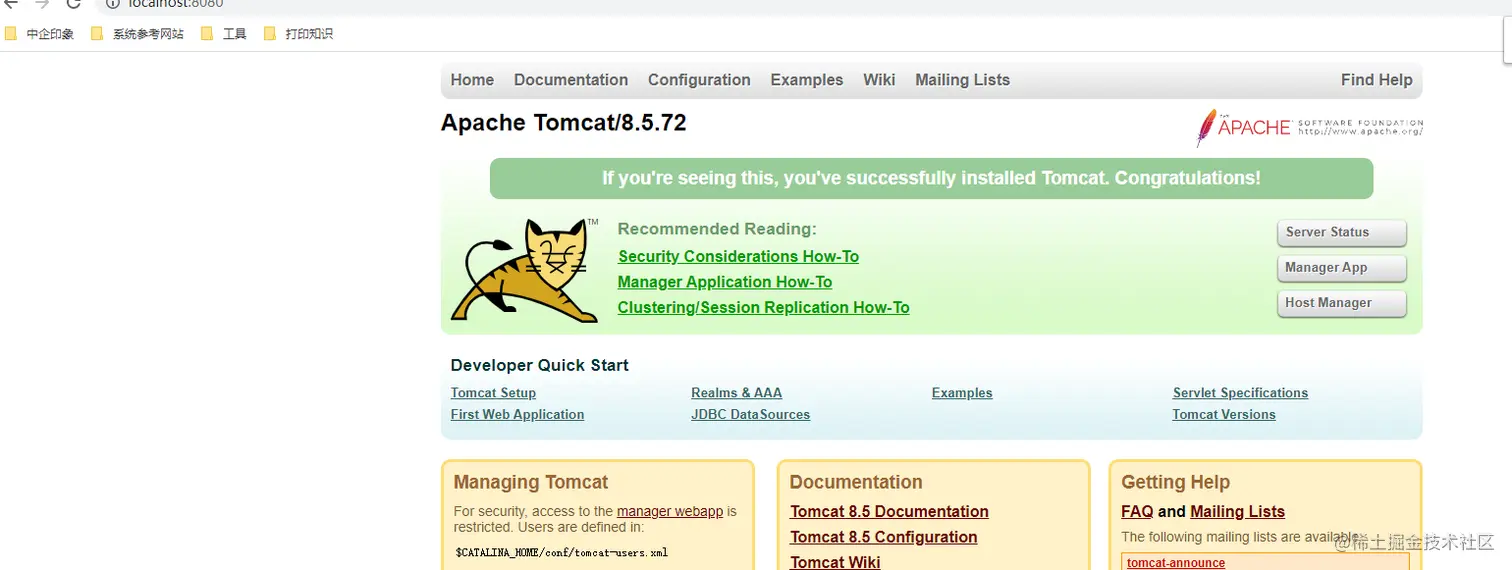Click the site info icon in address bar
The height and width of the screenshot is (570, 1512).
click(x=112, y=3)
